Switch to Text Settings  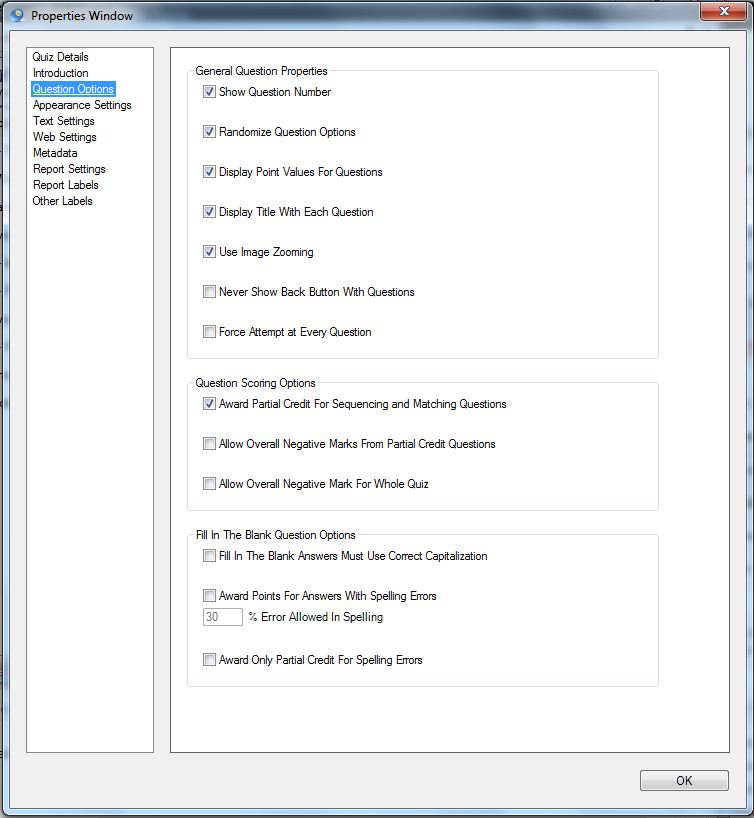(64, 121)
